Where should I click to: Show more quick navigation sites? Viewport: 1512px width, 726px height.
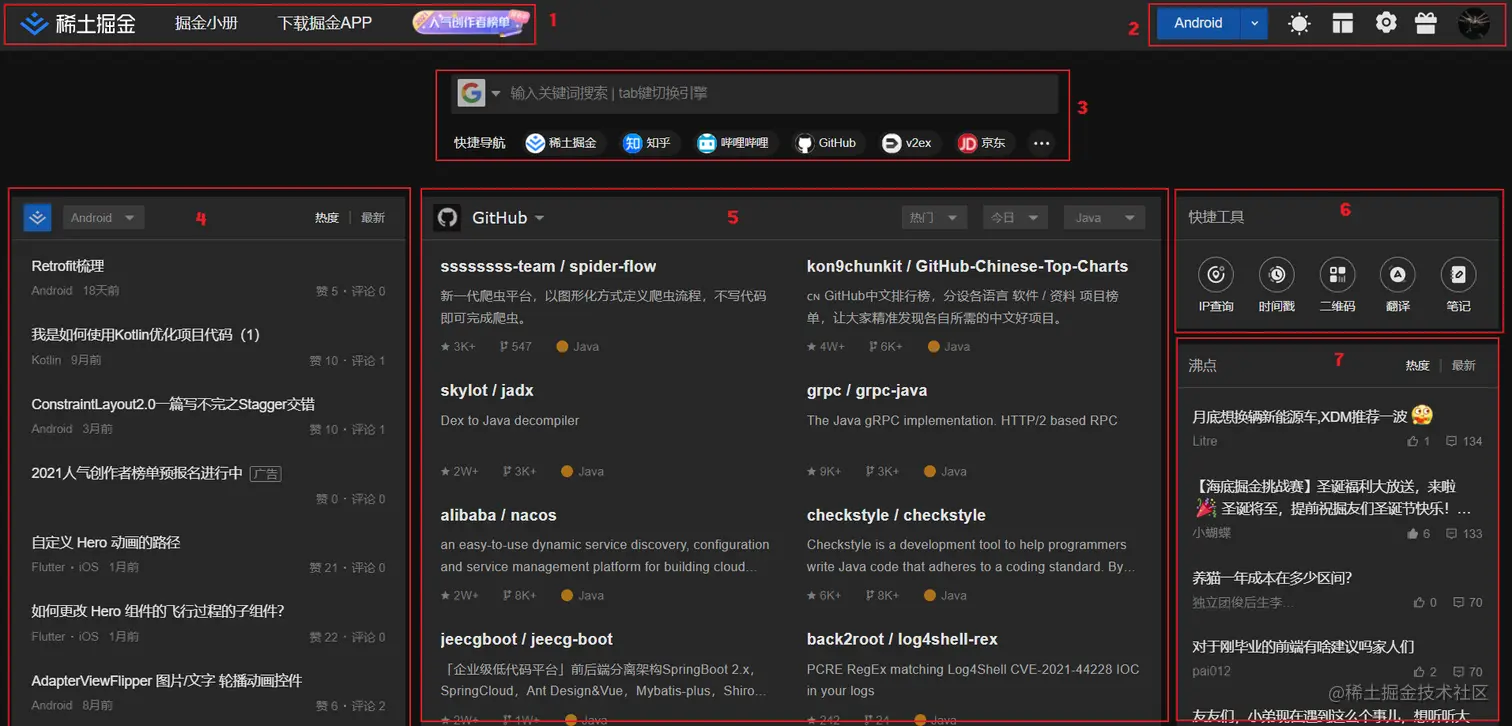[1041, 143]
